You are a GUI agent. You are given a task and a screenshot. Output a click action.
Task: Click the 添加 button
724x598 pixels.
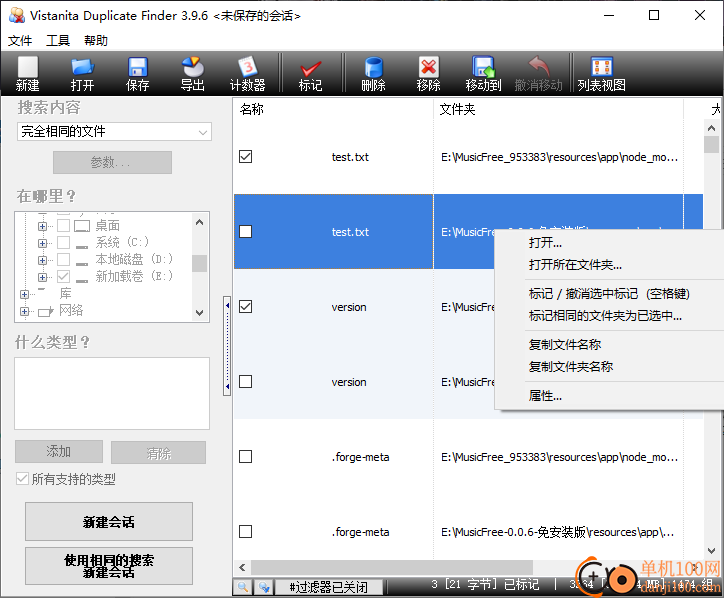point(59,452)
